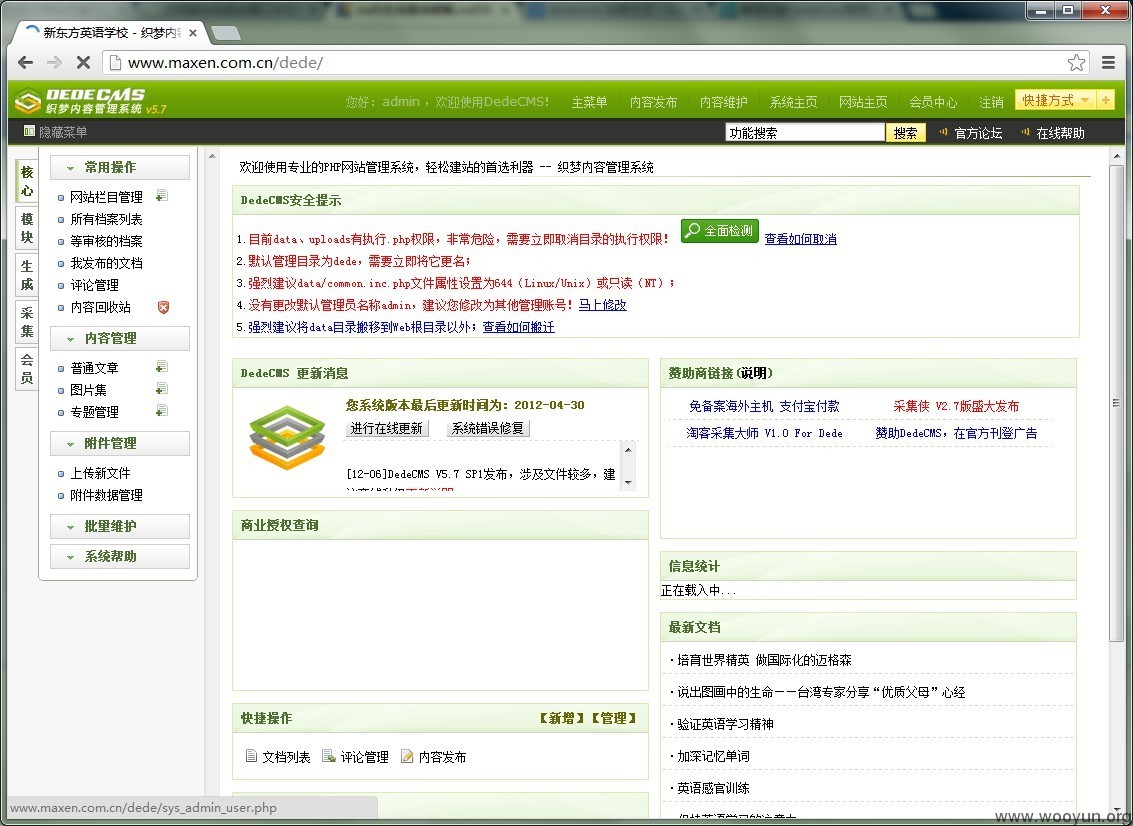Click the 搜索 button
Image resolution: width=1133 pixels, height=826 pixels.
[905, 133]
